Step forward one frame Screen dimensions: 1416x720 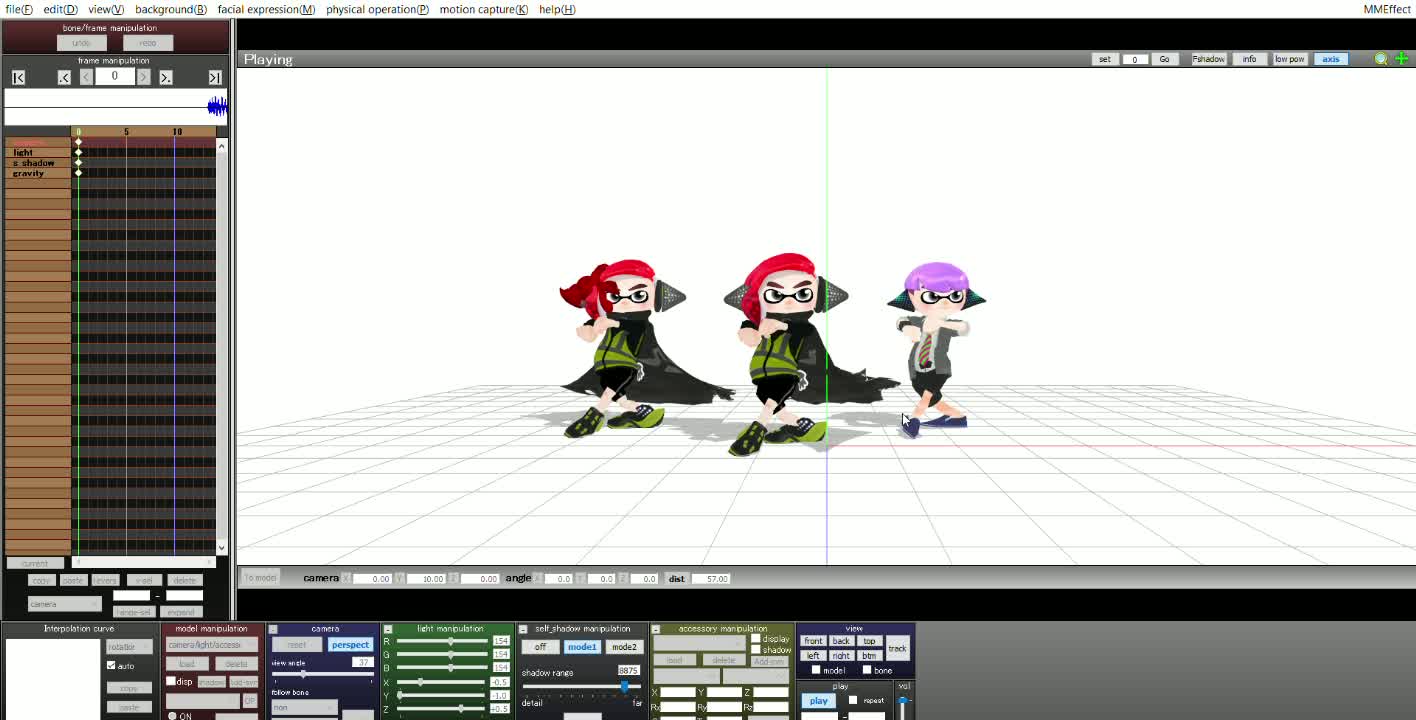coord(143,77)
